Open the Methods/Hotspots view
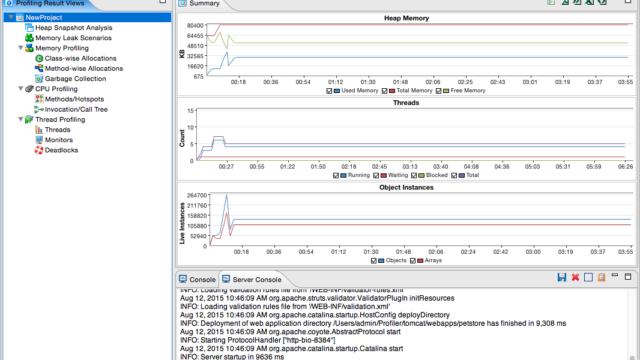This screenshot has height=360, width=640. [74, 99]
